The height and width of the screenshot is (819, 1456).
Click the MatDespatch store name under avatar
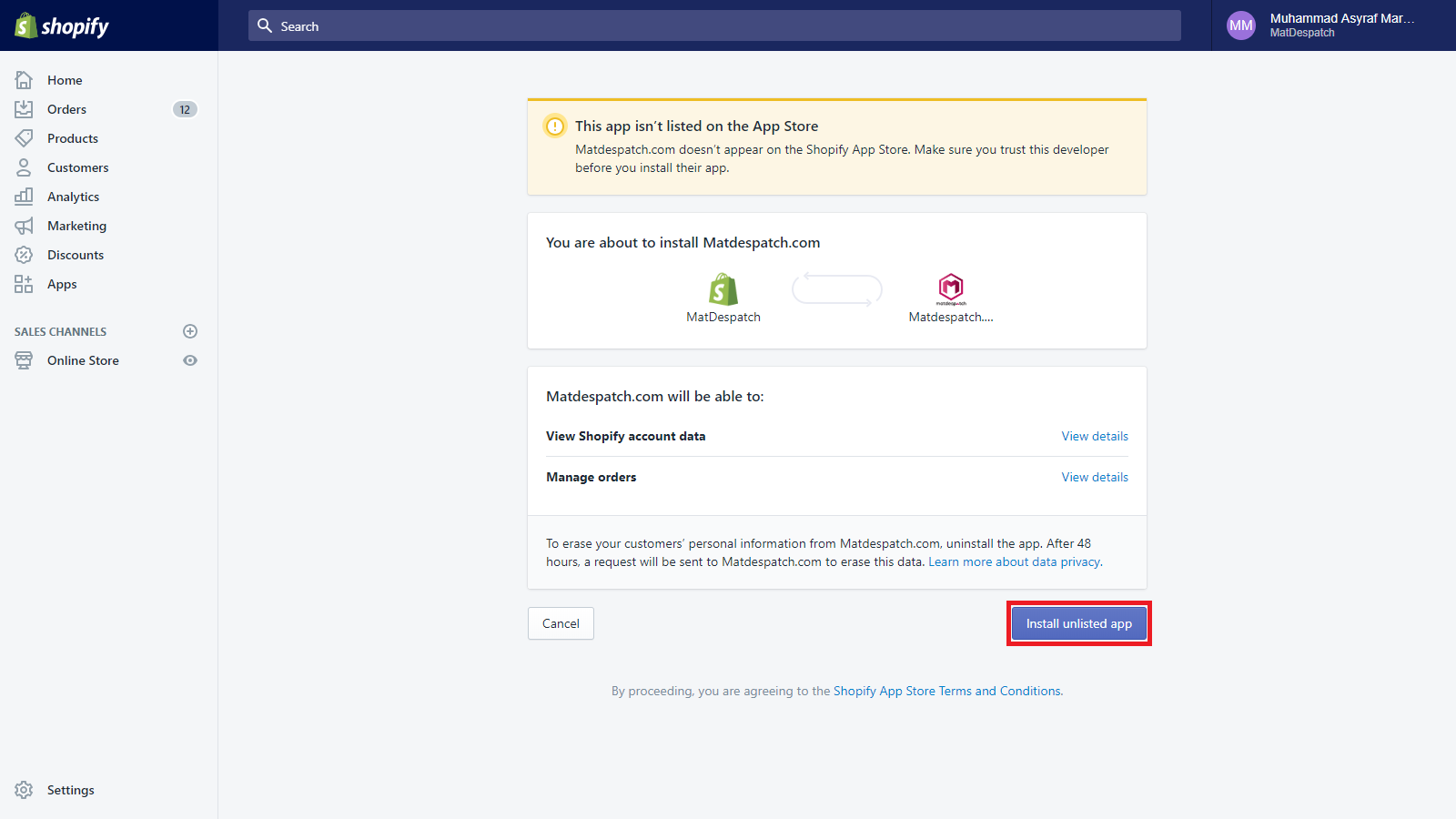(1302, 33)
